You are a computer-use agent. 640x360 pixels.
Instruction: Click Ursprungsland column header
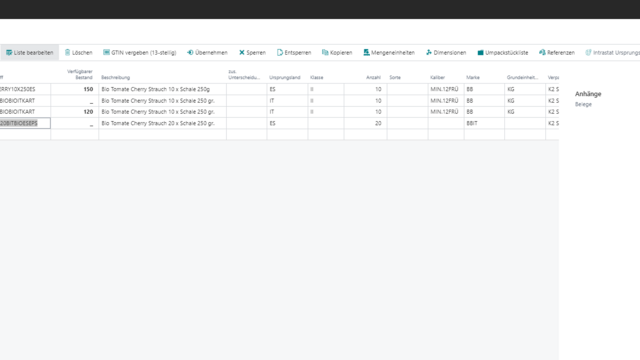click(284, 77)
